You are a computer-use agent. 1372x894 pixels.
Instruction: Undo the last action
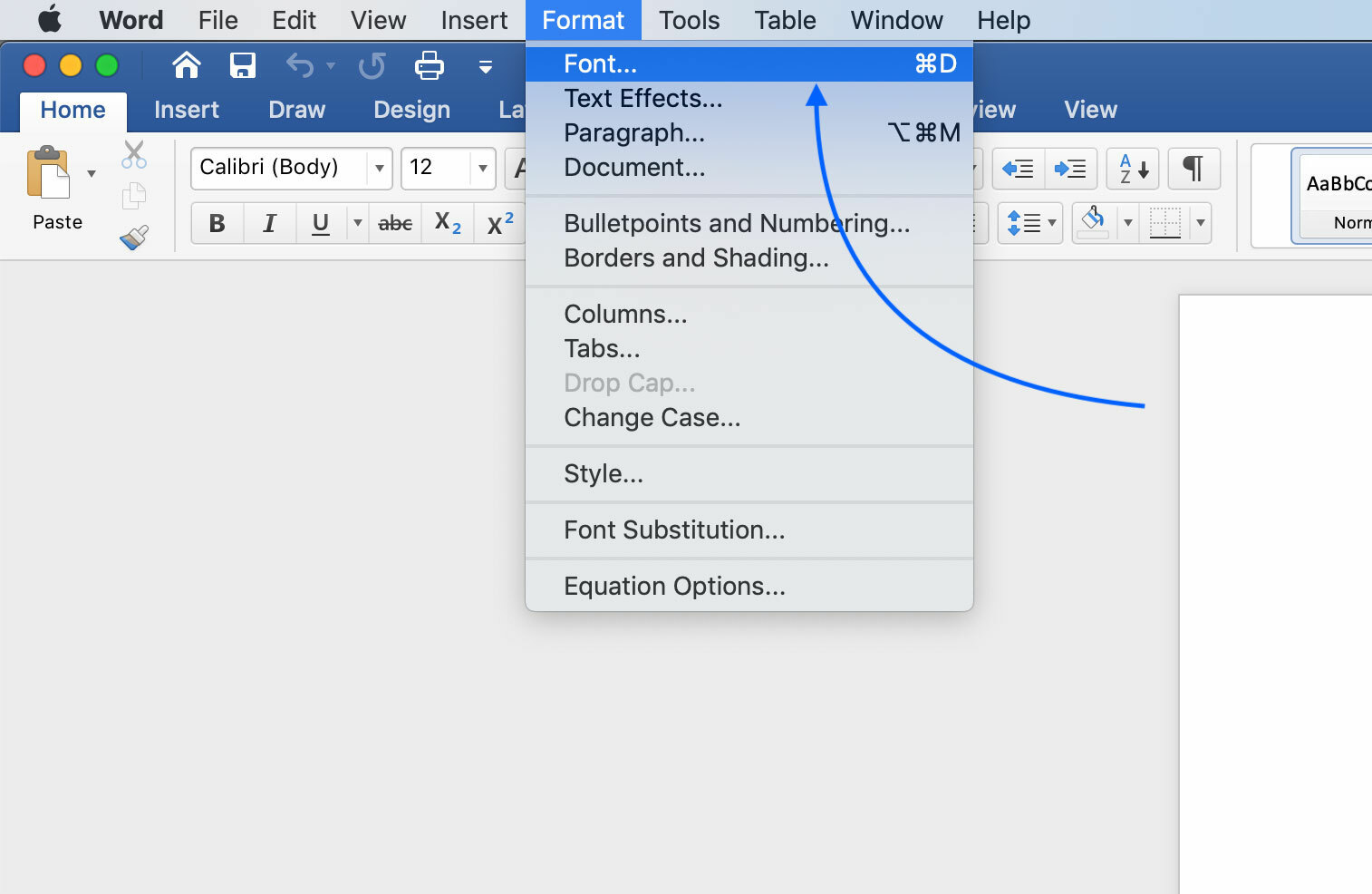pyautogui.click(x=300, y=65)
